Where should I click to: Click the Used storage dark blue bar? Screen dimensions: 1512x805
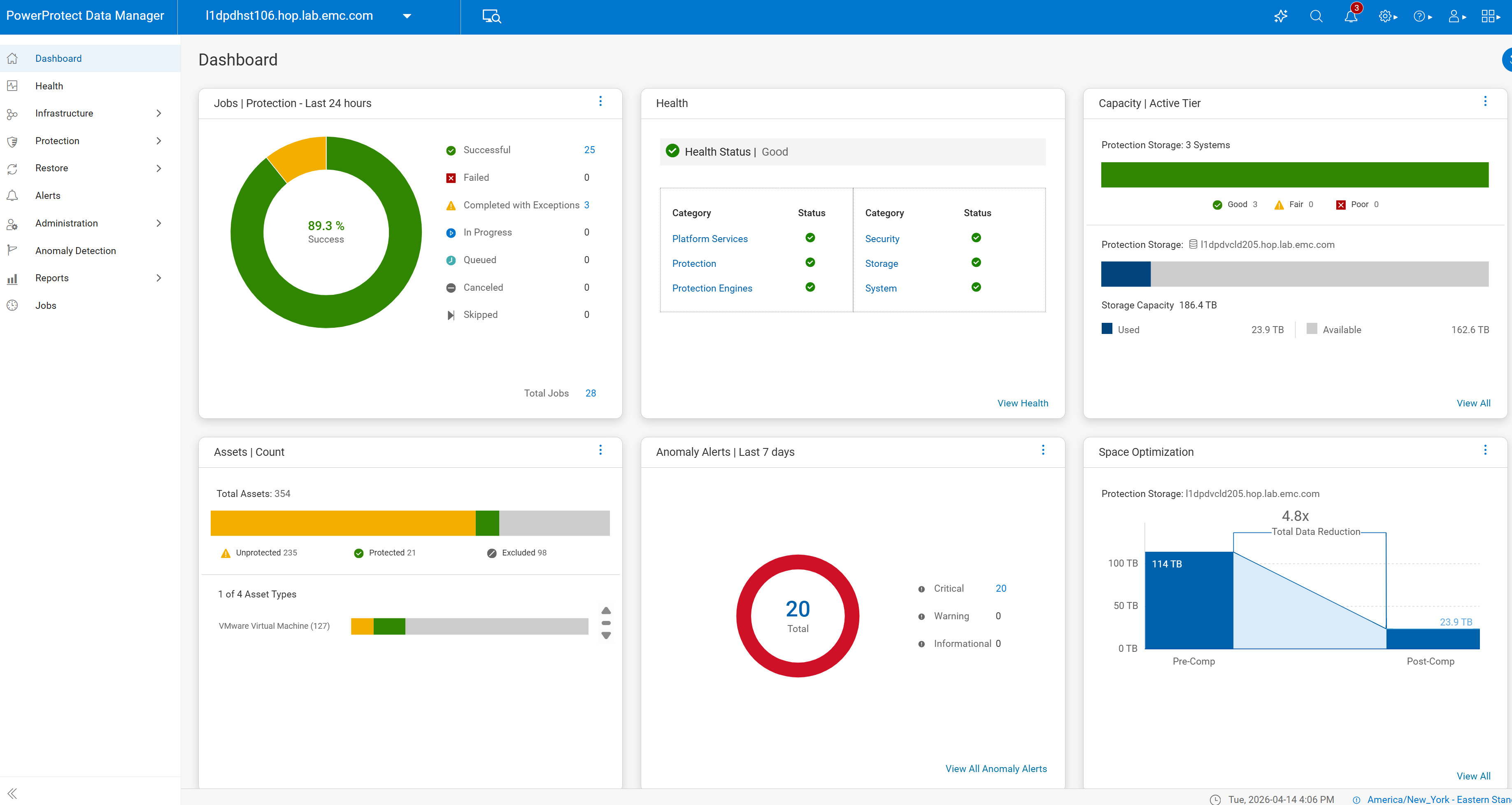tap(1125, 274)
